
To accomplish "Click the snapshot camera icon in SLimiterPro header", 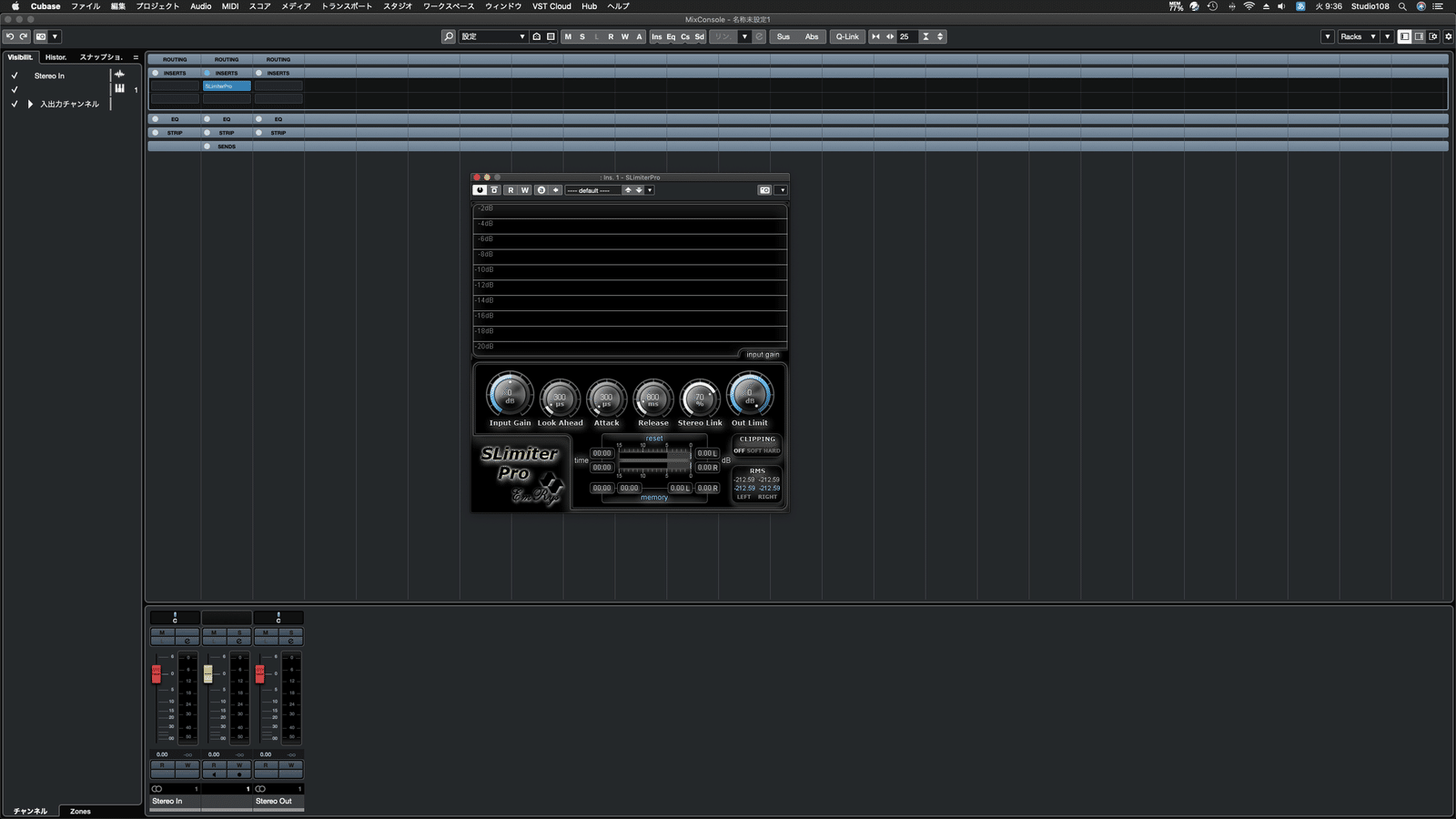I will click(x=764, y=190).
